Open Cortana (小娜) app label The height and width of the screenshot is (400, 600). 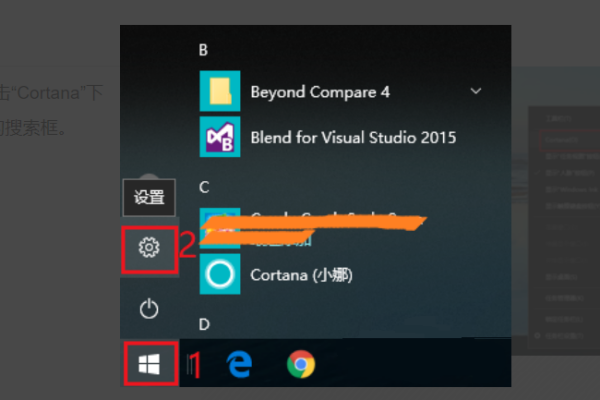coord(301,275)
